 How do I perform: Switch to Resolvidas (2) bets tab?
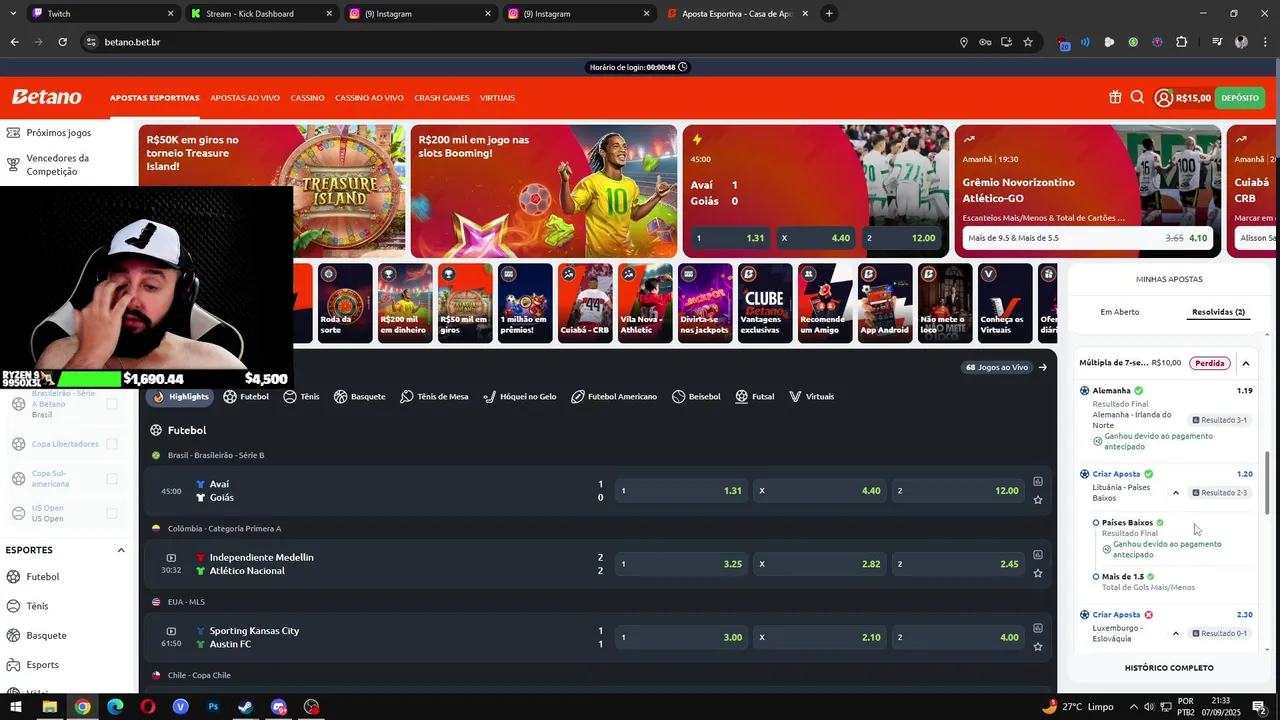1217,312
